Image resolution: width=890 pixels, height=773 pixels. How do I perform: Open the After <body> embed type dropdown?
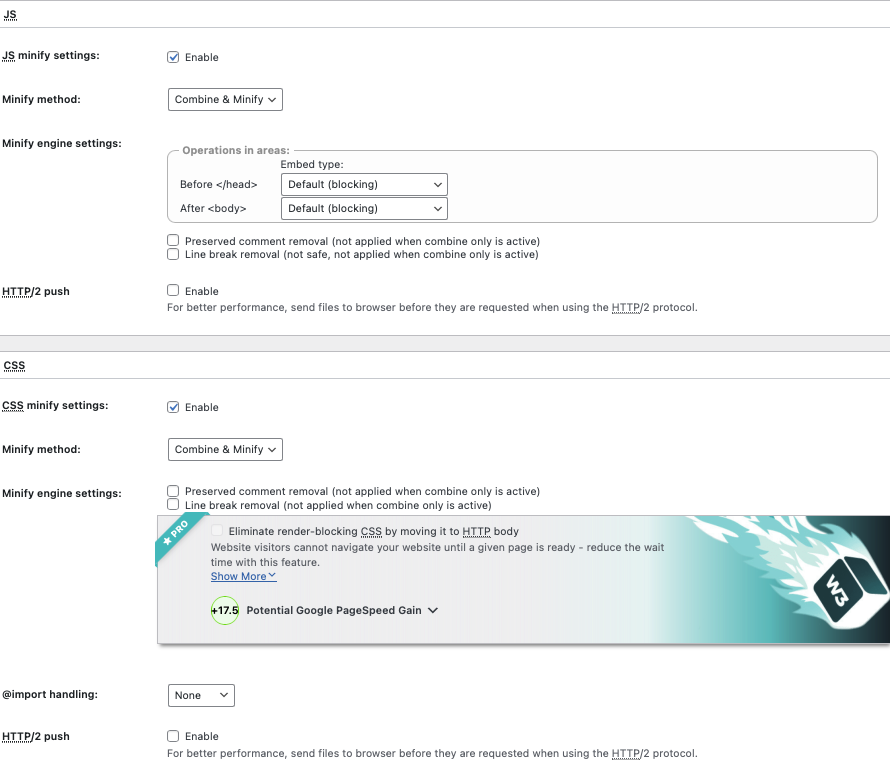click(x=364, y=208)
